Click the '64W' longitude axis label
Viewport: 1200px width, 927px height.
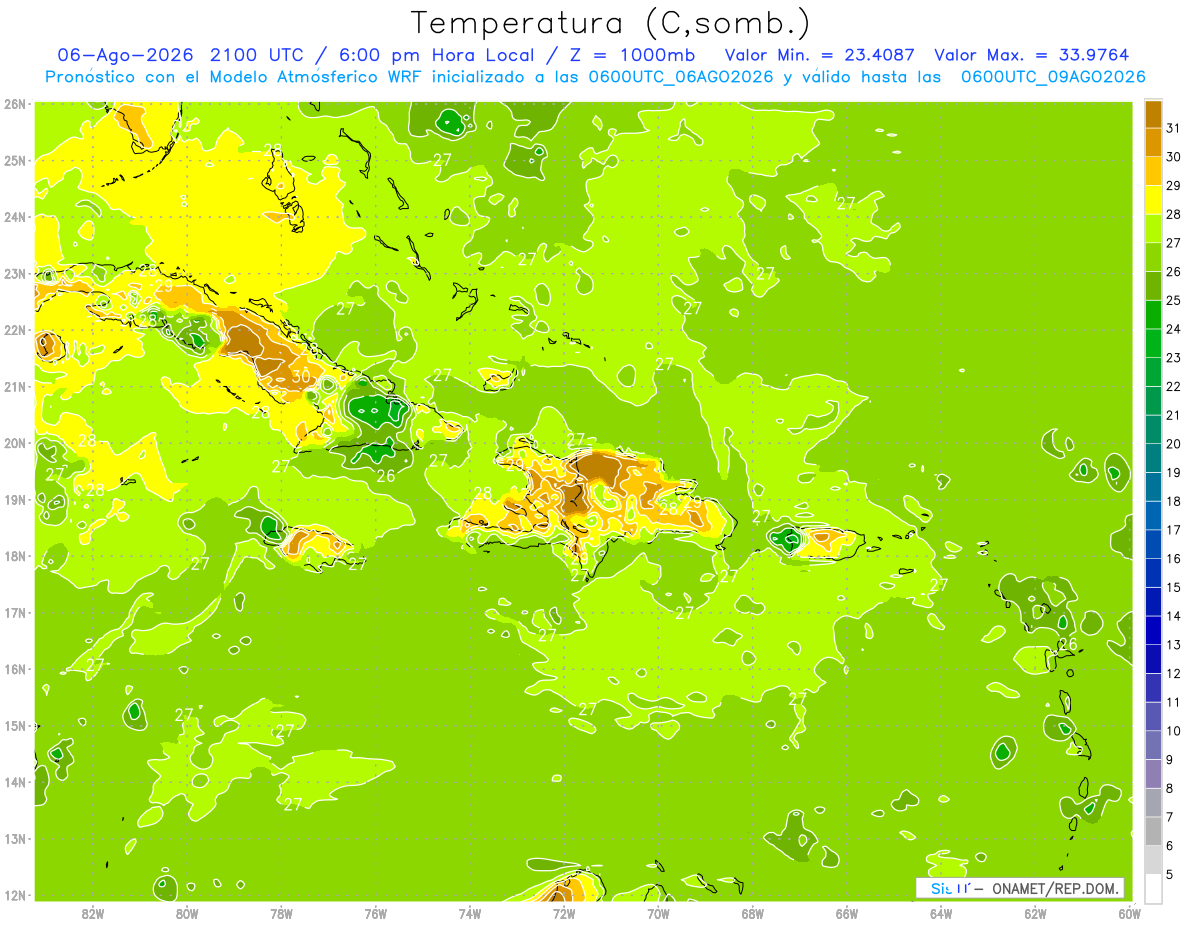[x=941, y=913]
